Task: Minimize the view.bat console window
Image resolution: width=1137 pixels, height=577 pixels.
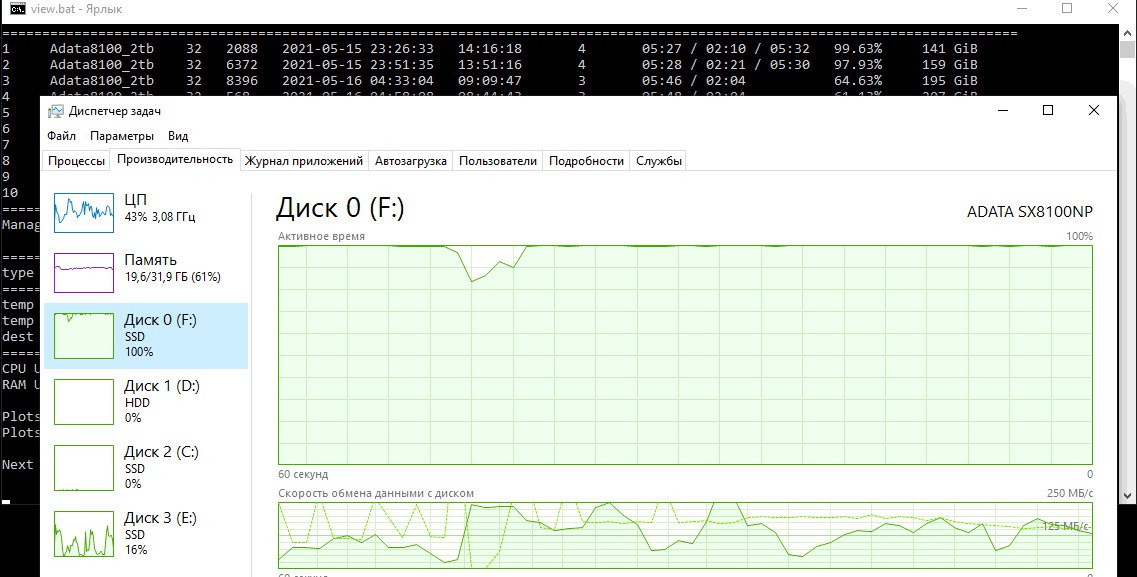Action: pos(1022,9)
